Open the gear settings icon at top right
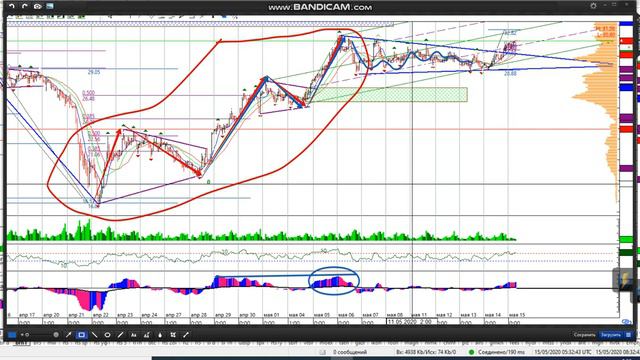Viewport: 640px width, 360px height. pos(593,6)
